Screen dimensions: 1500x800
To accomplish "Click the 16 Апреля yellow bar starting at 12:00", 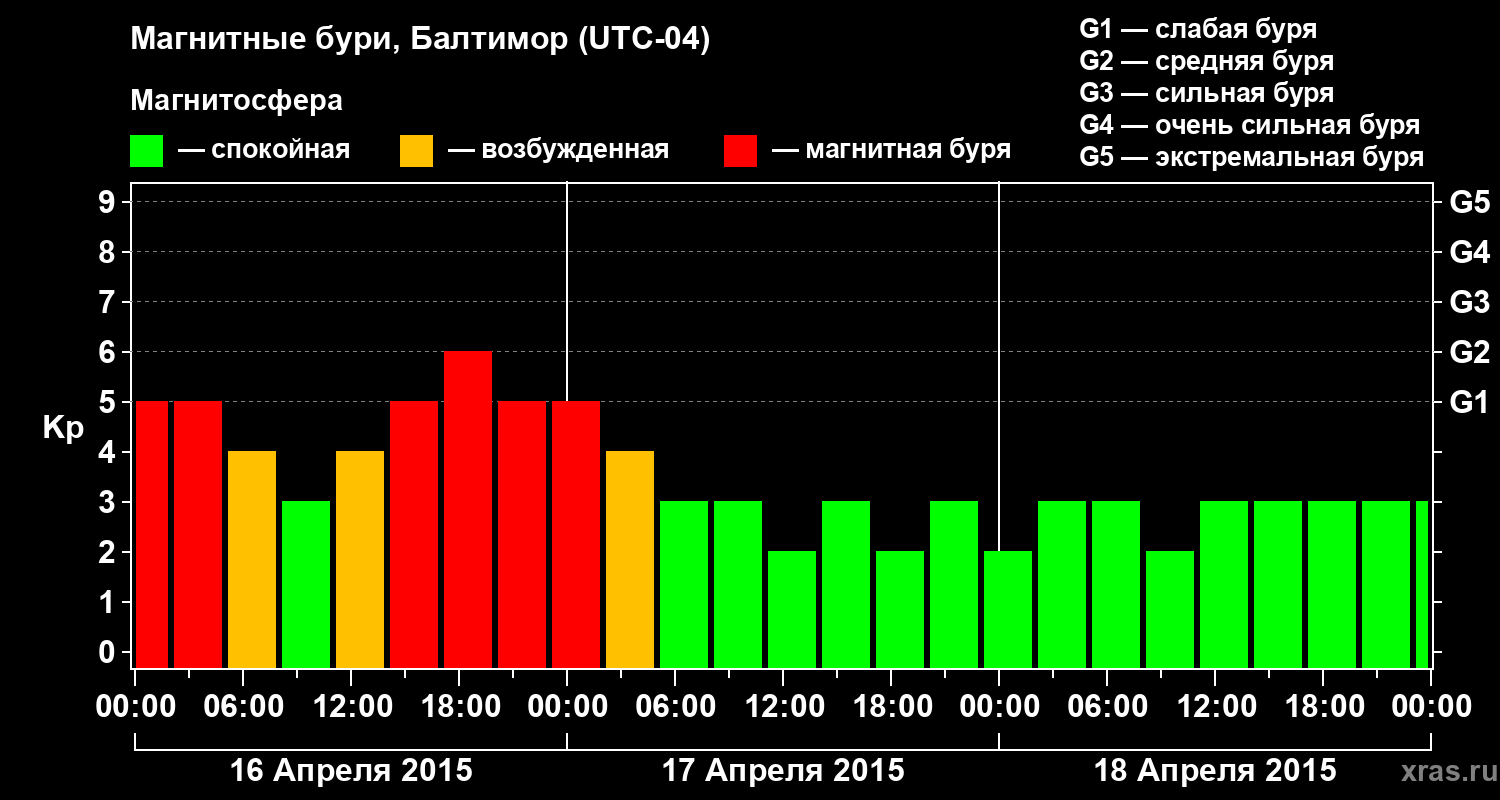I will [360, 560].
